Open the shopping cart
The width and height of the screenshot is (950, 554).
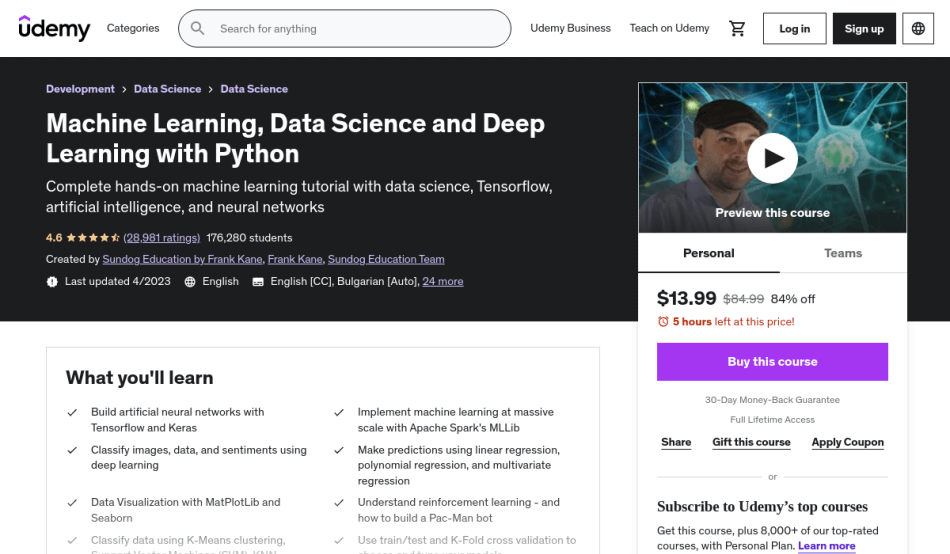pos(737,29)
